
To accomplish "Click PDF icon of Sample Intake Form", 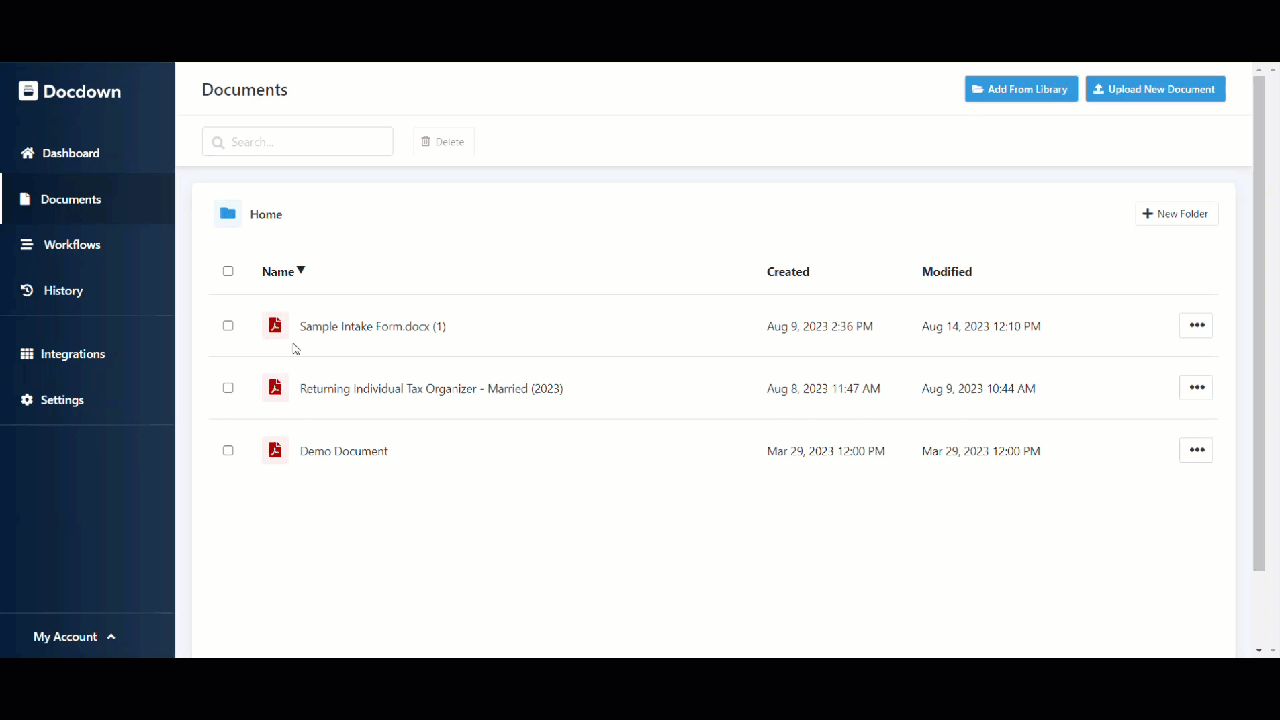I will (x=275, y=326).
